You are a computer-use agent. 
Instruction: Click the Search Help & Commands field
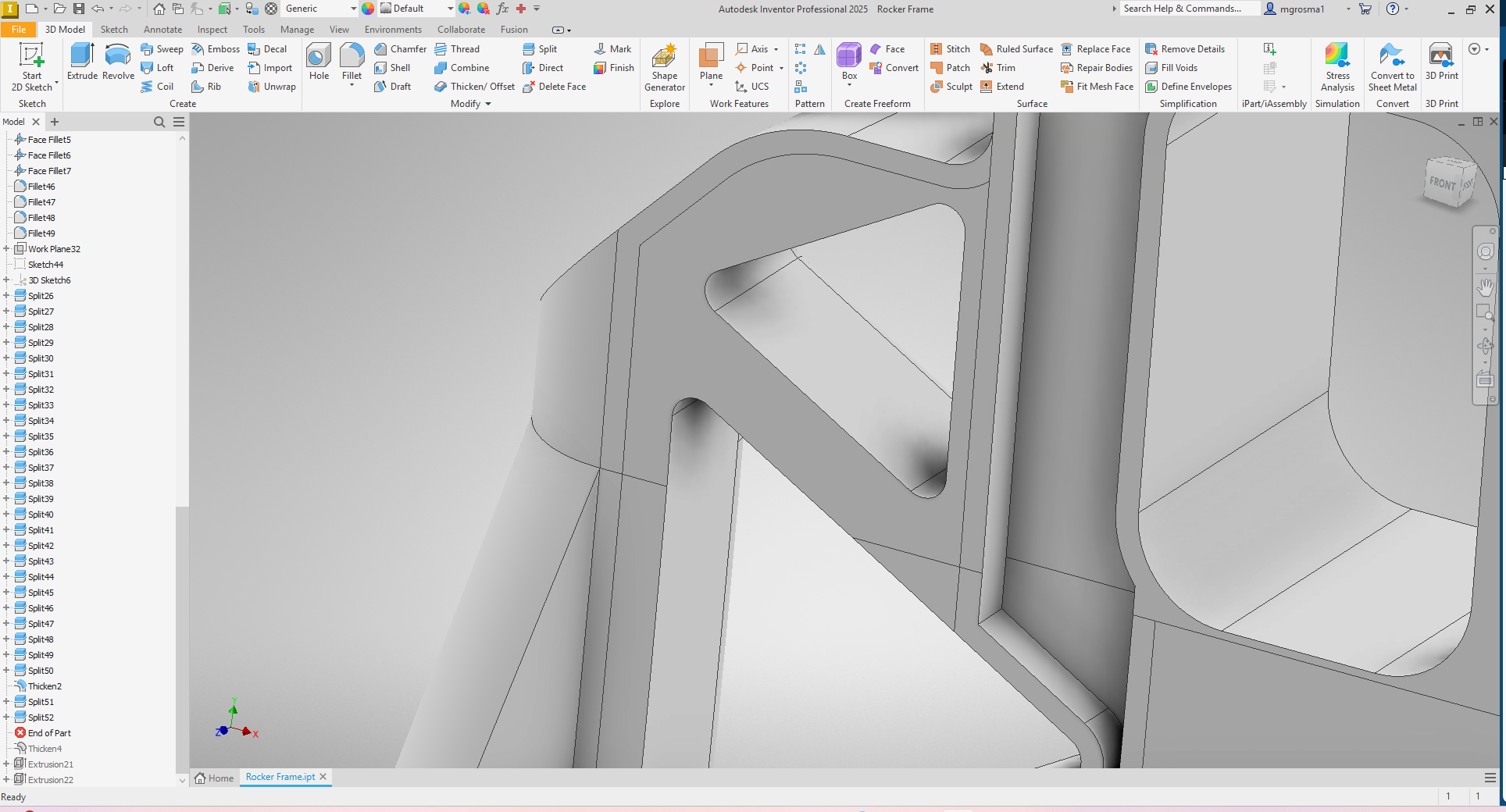[1188, 9]
